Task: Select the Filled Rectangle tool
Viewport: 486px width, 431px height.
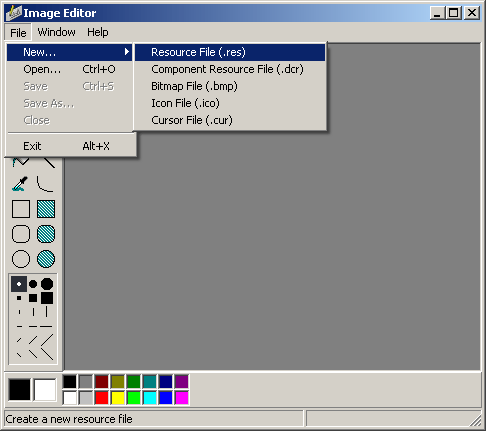Action: point(46,209)
